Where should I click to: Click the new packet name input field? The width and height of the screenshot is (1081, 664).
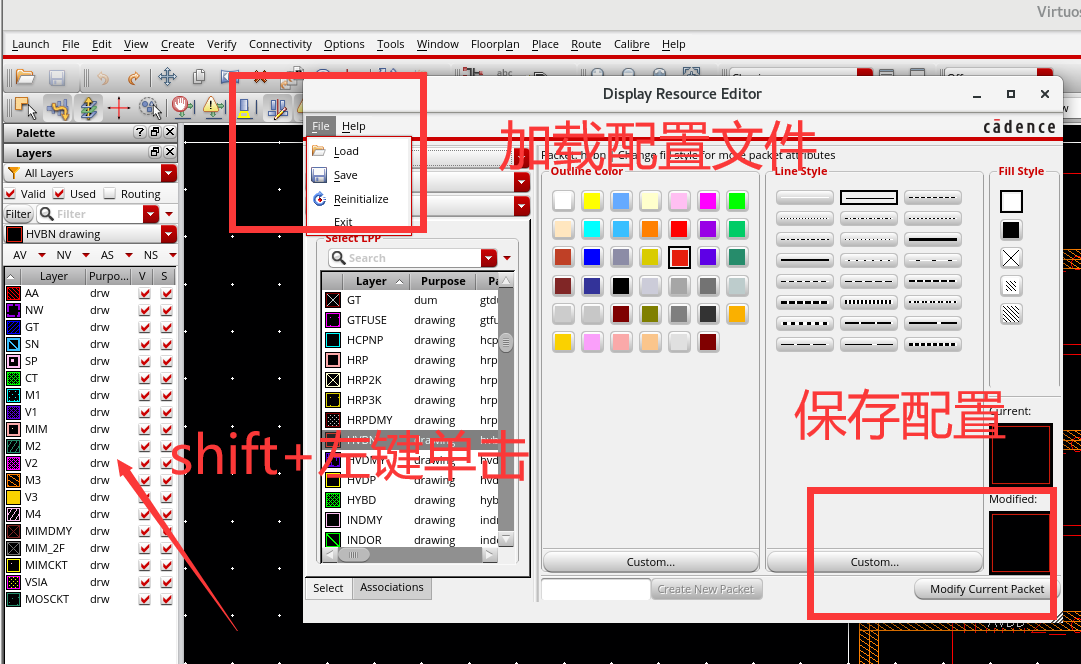[596, 589]
